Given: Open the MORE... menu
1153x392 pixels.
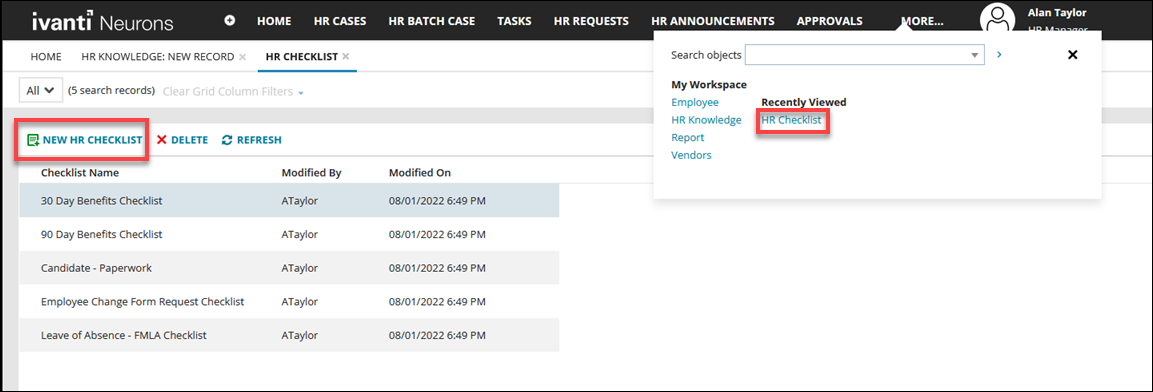Looking at the screenshot, I should [x=922, y=21].
